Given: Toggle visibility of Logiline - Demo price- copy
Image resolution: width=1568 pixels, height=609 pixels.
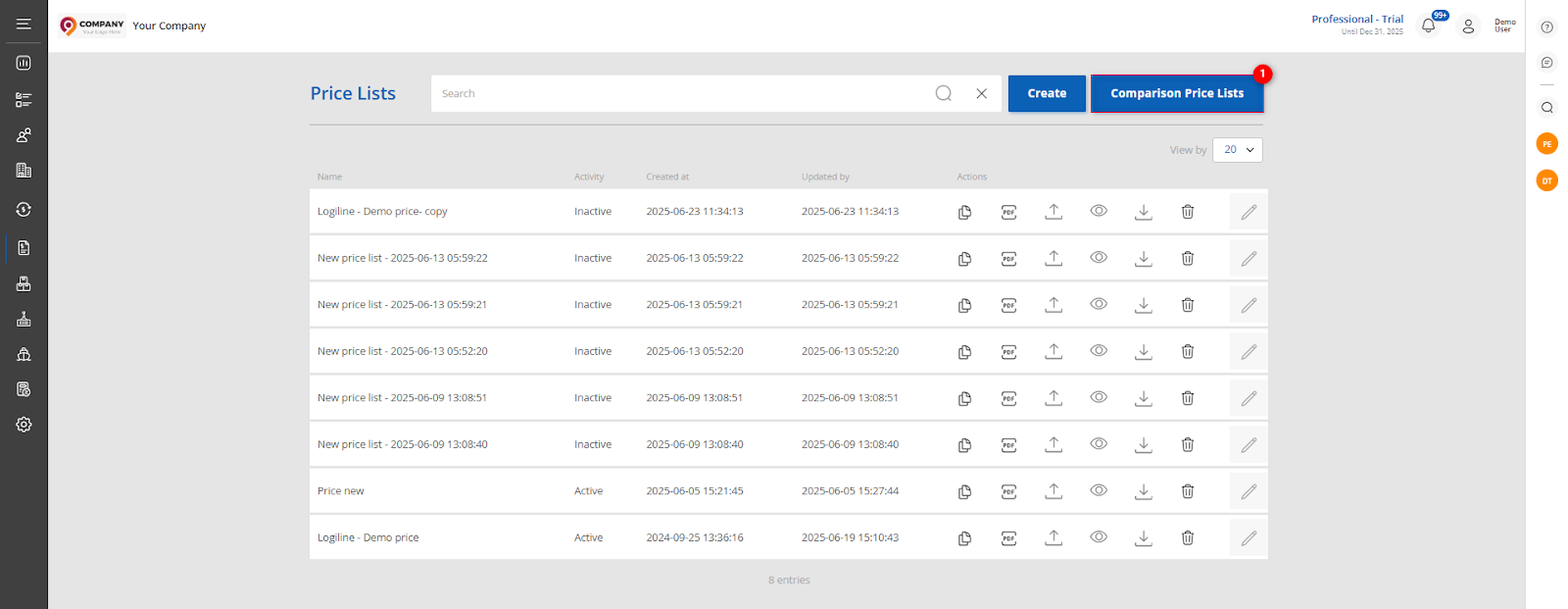Looking at the screenshot, I should tap(1099, 211).
